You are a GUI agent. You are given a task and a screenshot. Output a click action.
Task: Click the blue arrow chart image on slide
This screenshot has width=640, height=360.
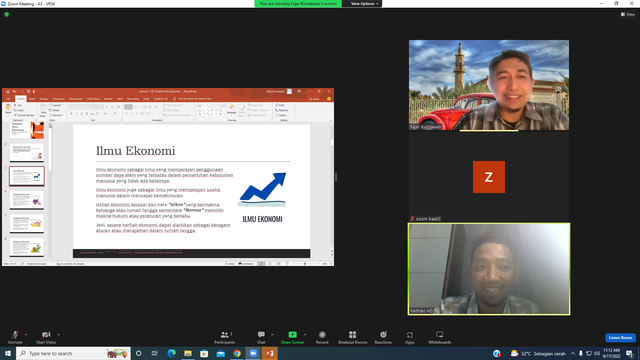(262, 189)
